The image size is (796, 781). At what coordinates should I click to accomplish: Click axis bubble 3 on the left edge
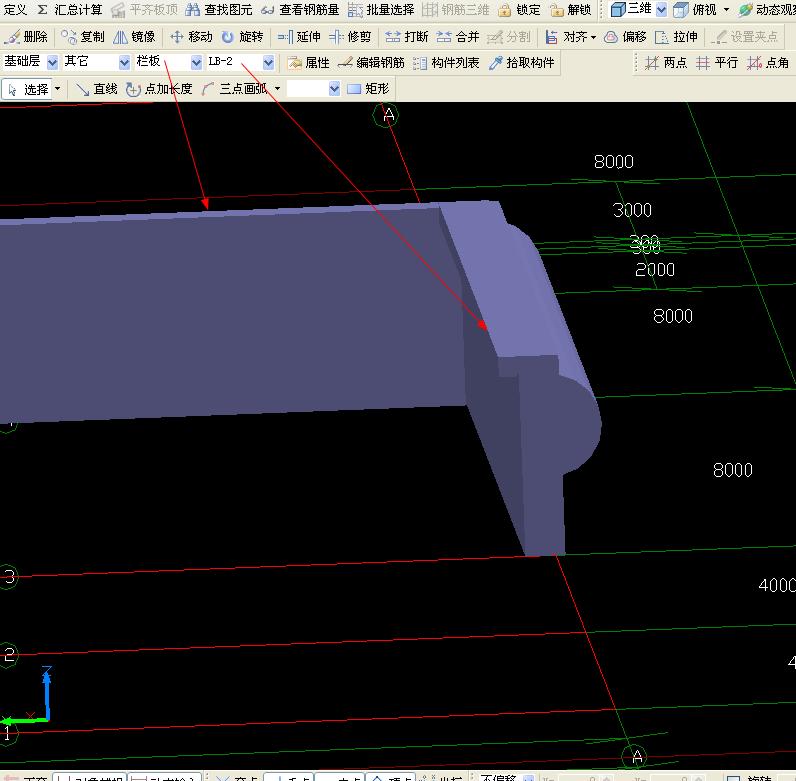pyautogui.click(x=8, y=576)
